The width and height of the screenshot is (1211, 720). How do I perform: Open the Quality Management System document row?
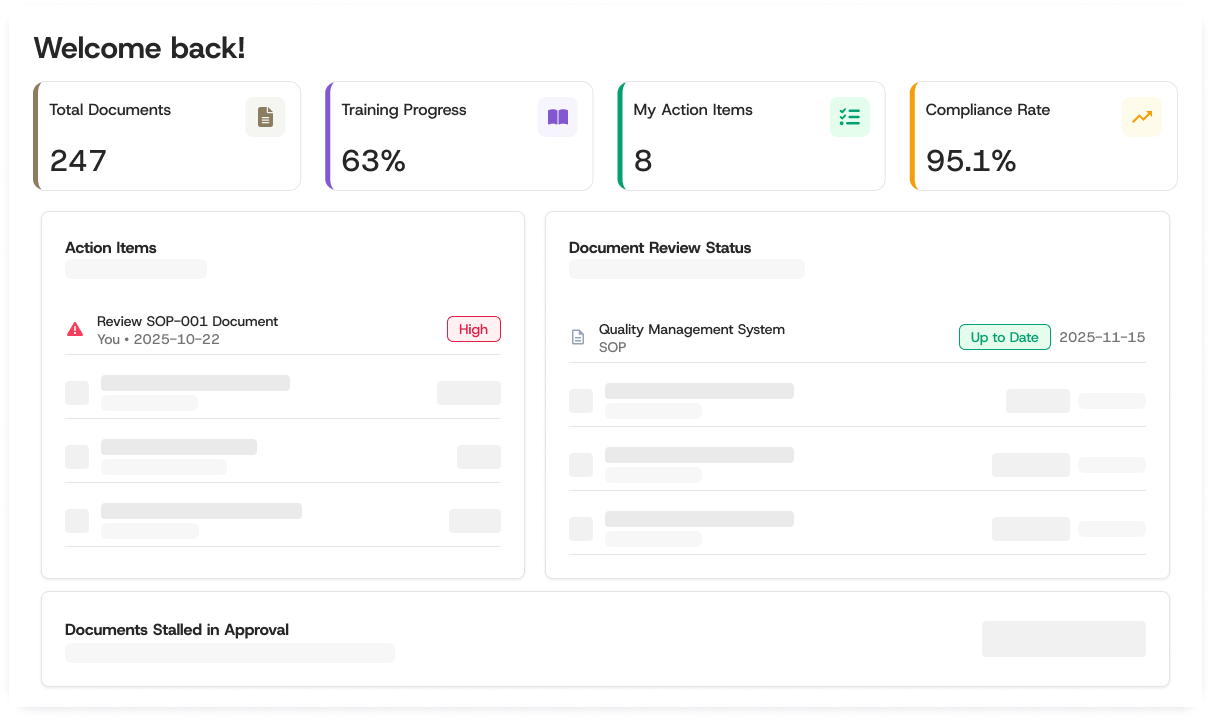click(x=857, y=338)
